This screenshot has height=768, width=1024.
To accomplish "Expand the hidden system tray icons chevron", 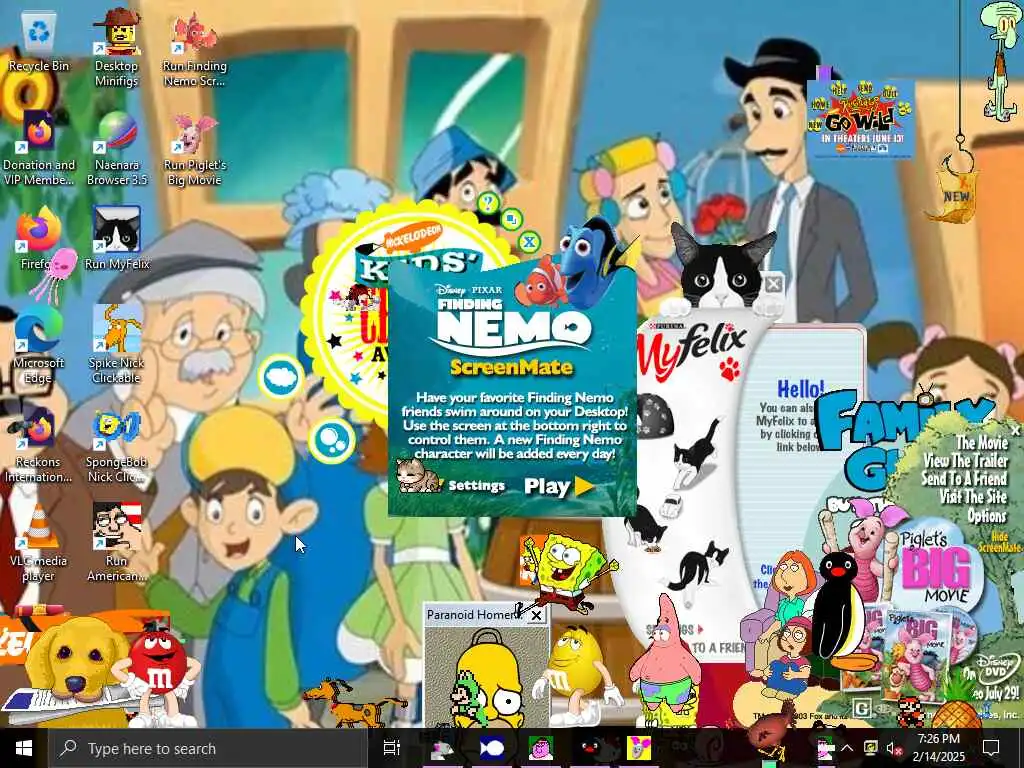I will [847, 748].
